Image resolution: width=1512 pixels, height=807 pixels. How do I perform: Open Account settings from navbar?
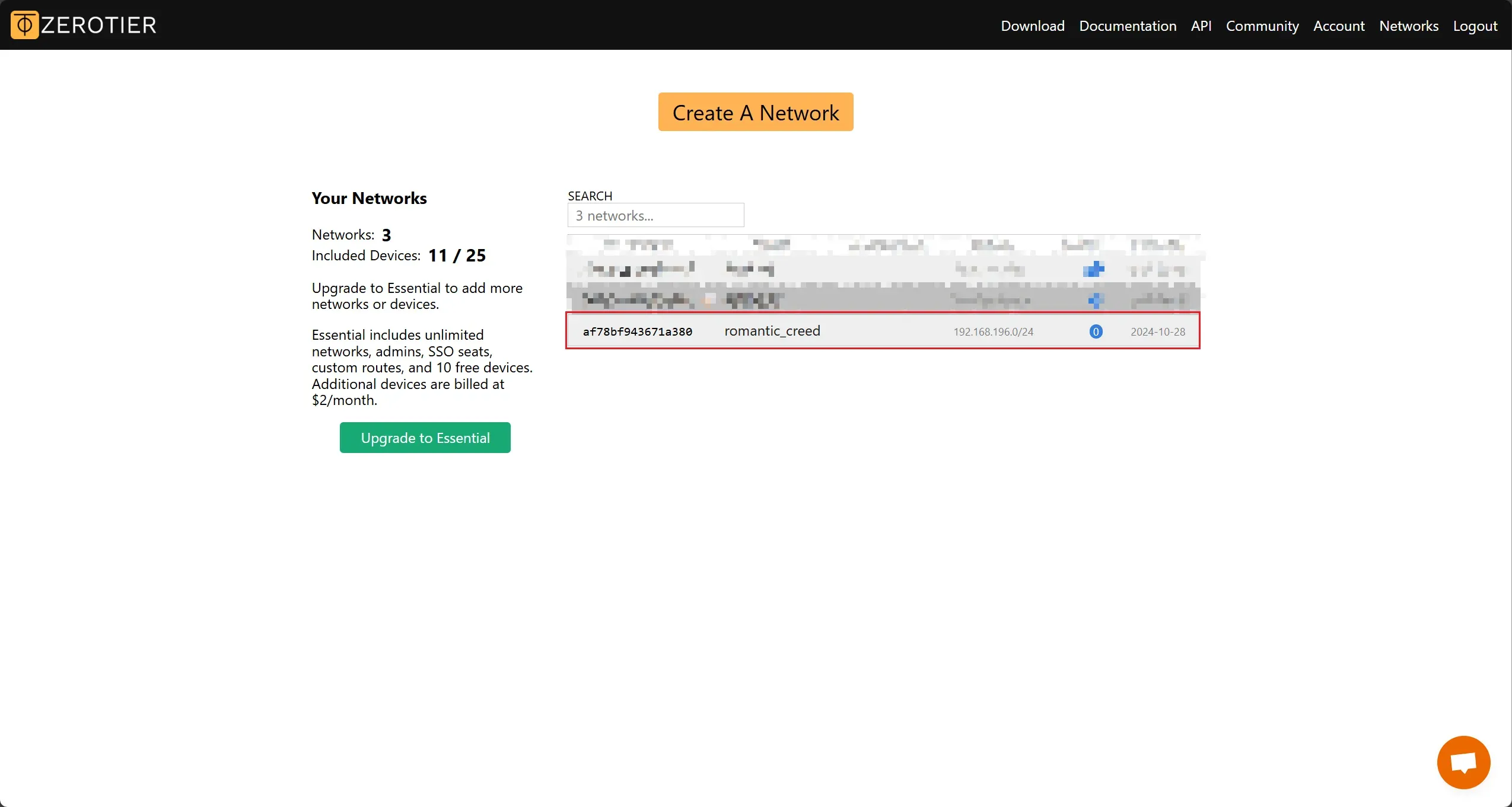pos(1338,26)
